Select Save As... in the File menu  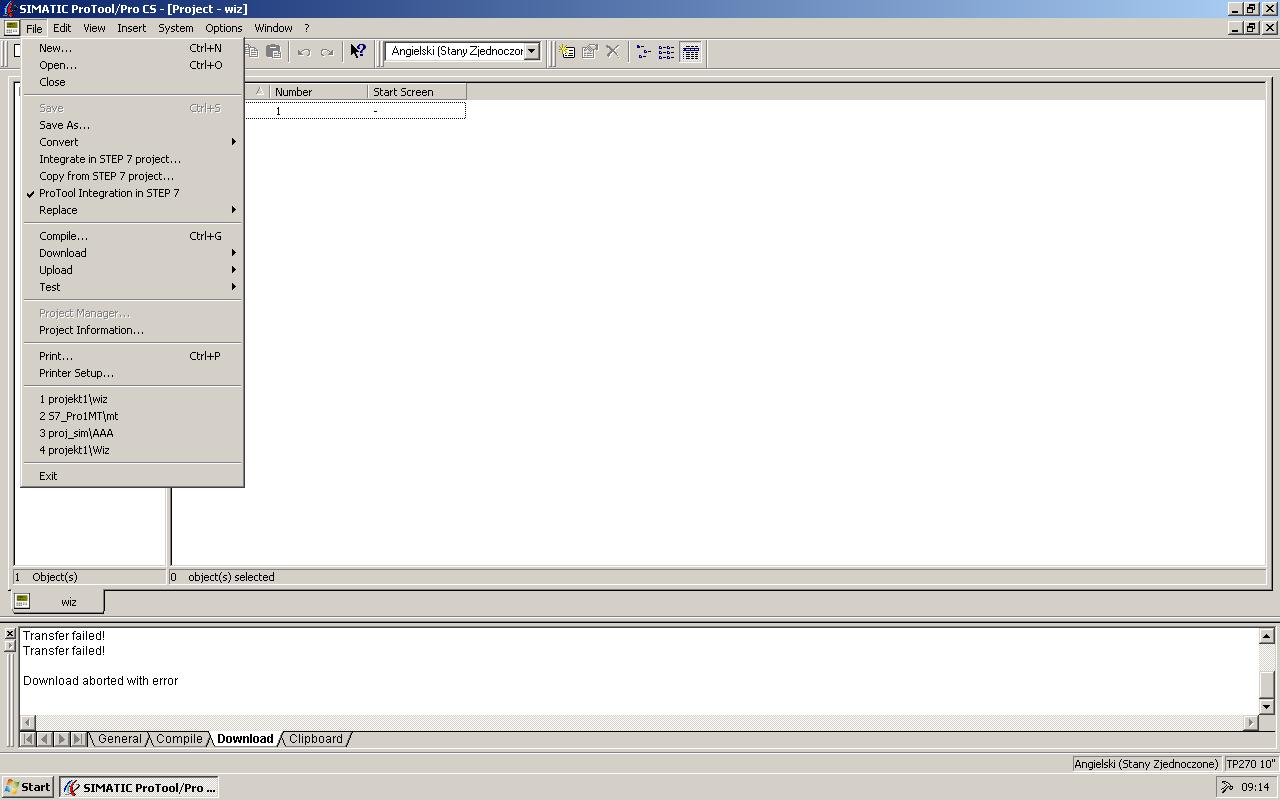(x=132, y=125)
